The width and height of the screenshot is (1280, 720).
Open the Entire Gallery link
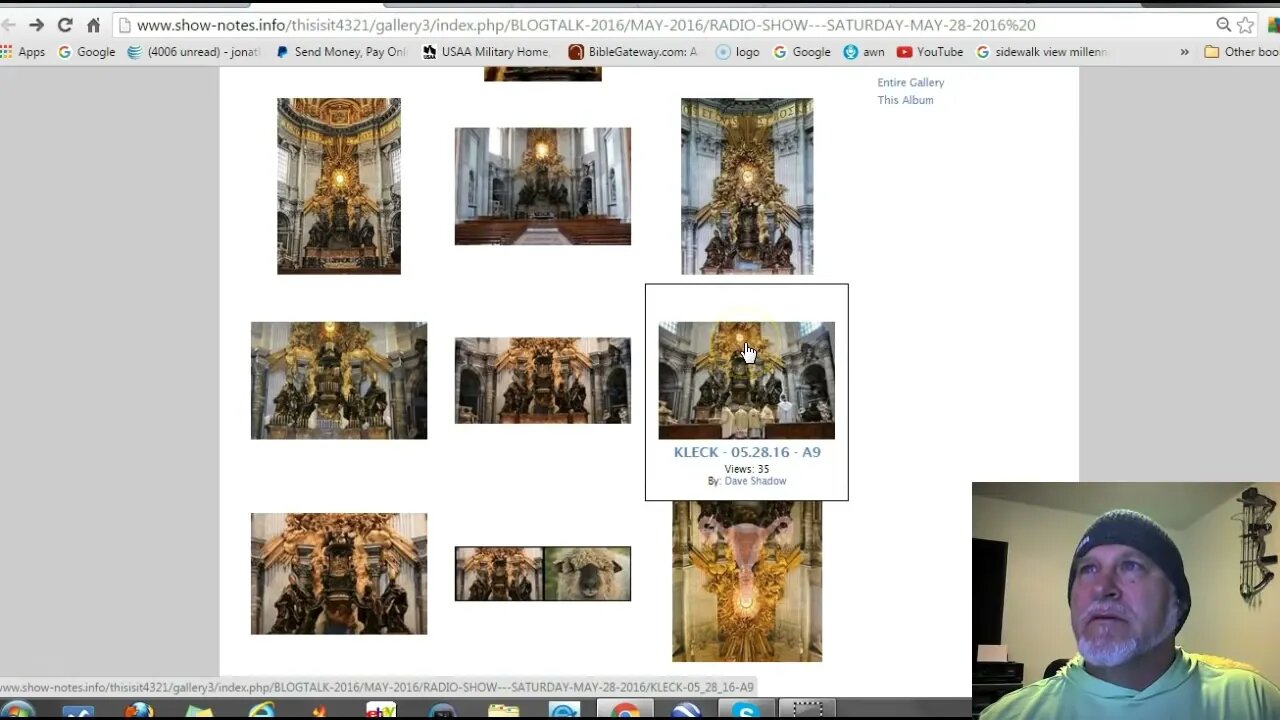pos(911,83)
